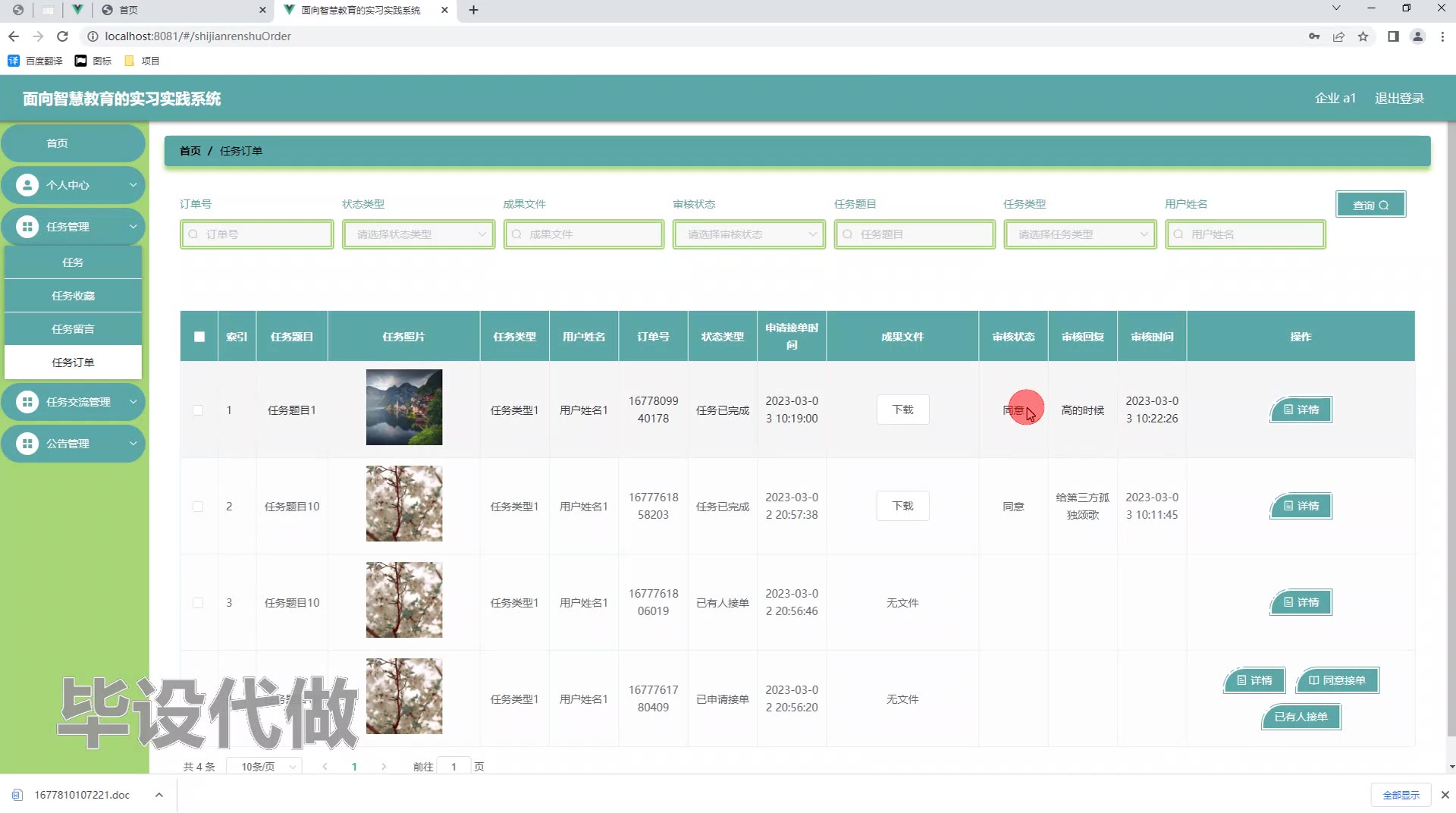
Task: Check the row 1 任务题目1 checkbox
Action: pyautogui.click(x=198, y=410)
